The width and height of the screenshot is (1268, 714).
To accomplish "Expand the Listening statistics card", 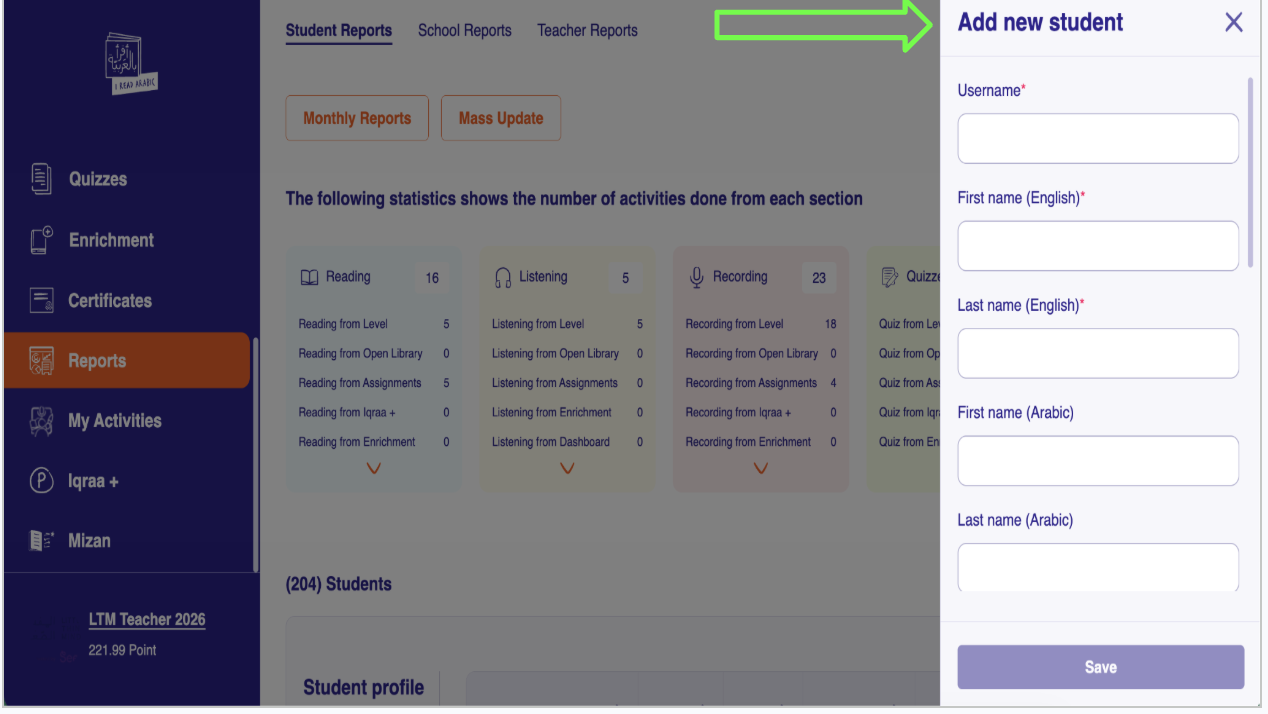I will [567, 468].
